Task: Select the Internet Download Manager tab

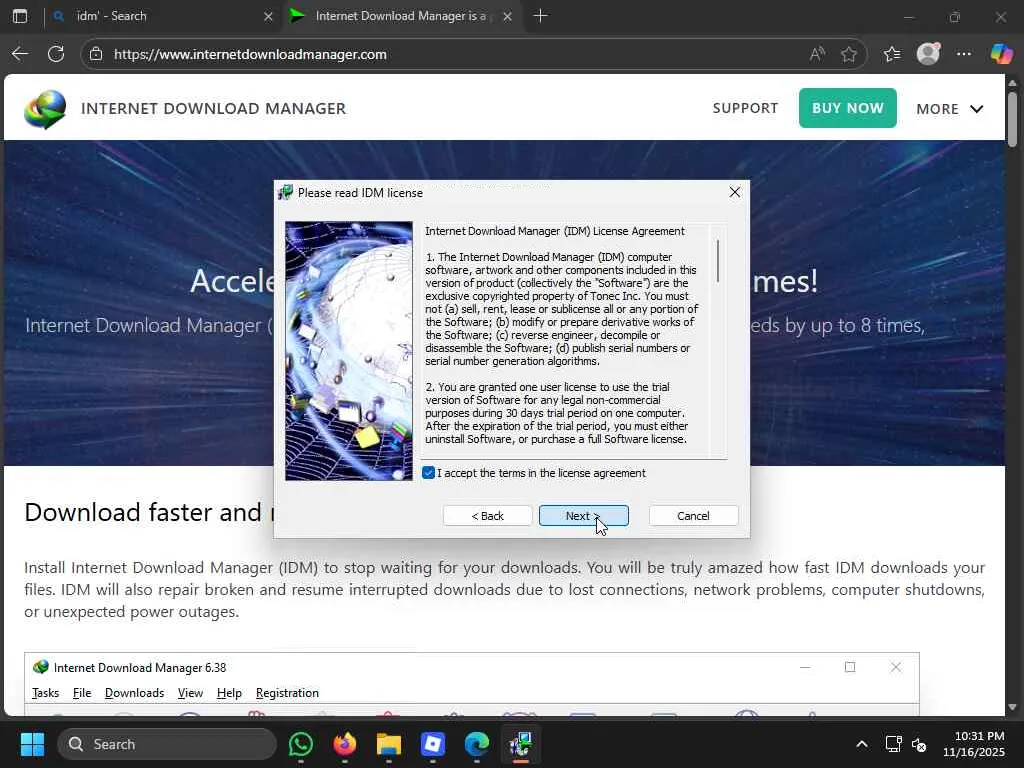Action: pyautogui.click(x=400, y=16)
